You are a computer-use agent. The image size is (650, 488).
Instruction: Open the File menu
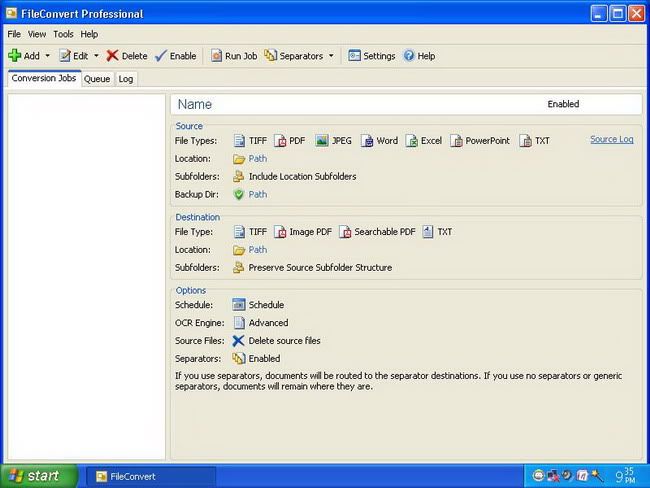pos(14,34)
